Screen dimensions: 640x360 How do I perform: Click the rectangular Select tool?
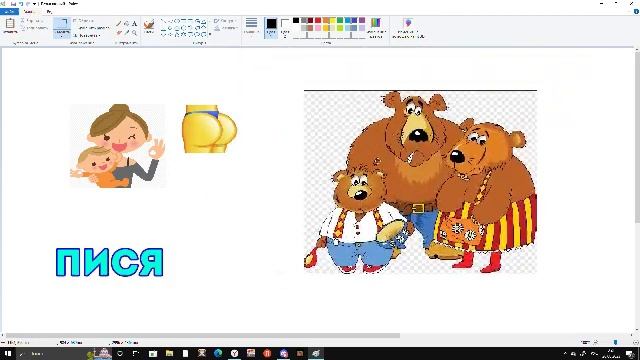coord(62,24)
